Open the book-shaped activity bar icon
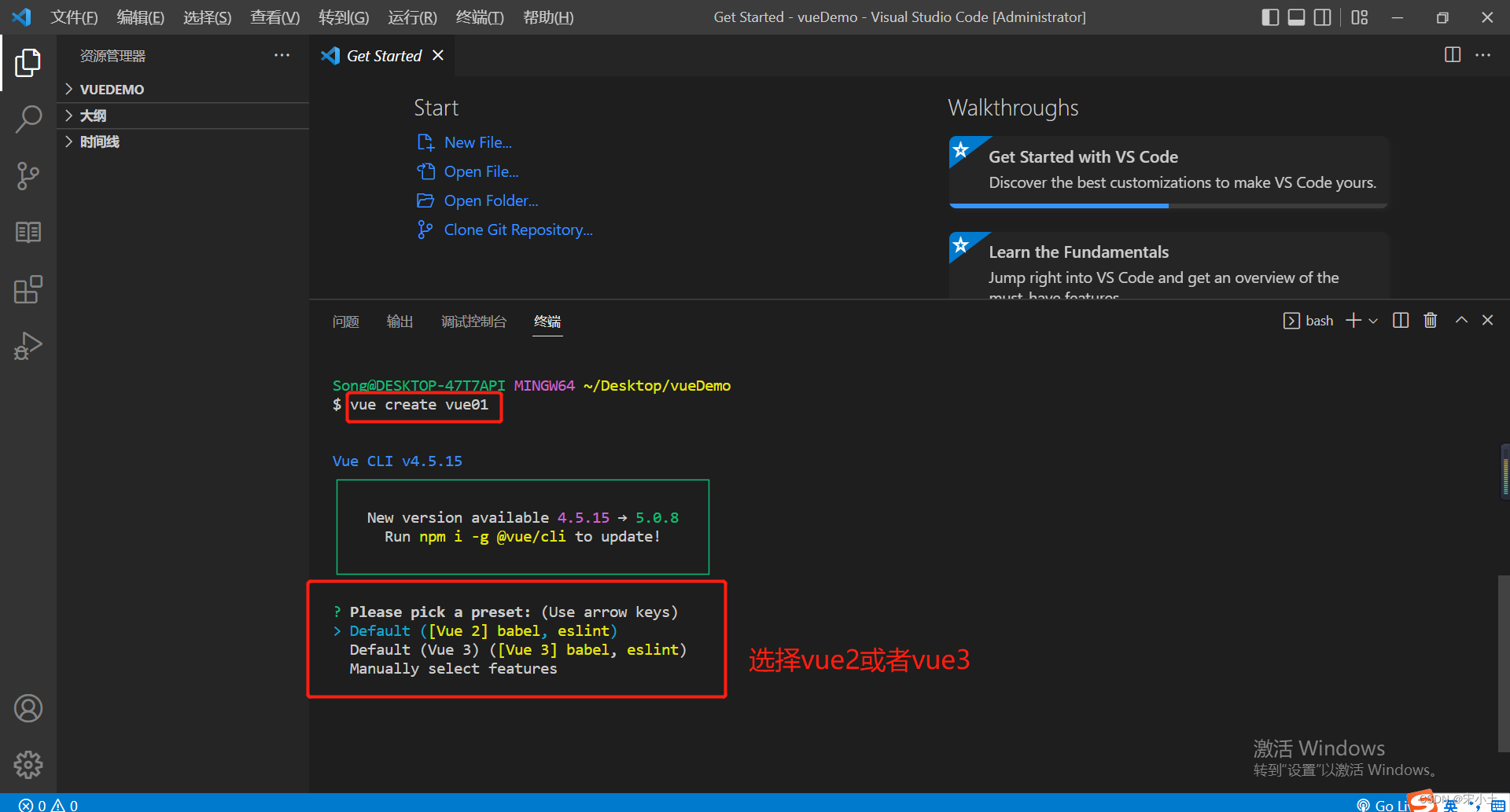The height and width of the screenshot is (812, 1510). 28,232
